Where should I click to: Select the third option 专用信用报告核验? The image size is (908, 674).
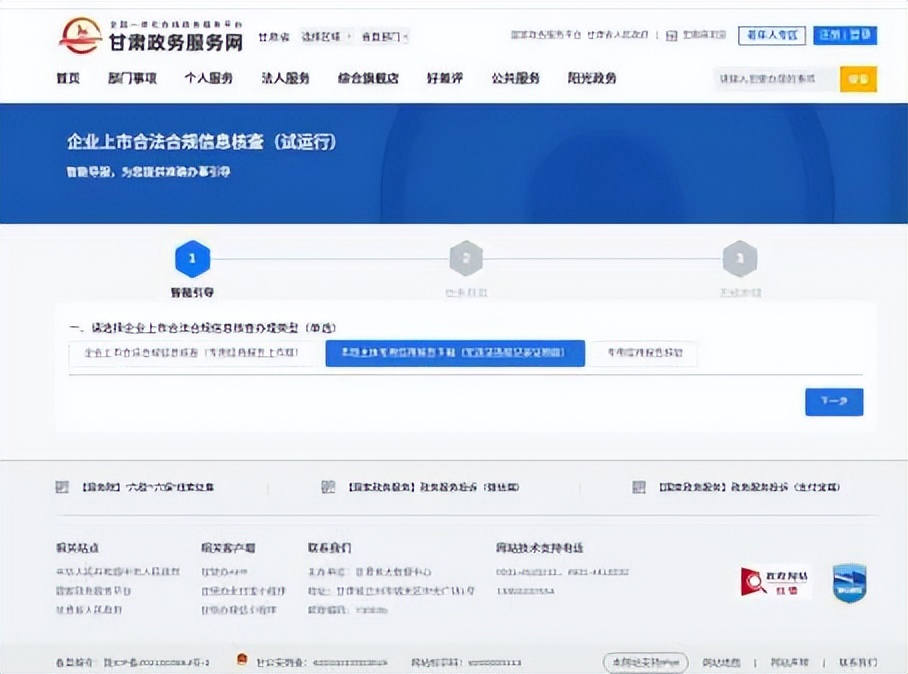644,354
